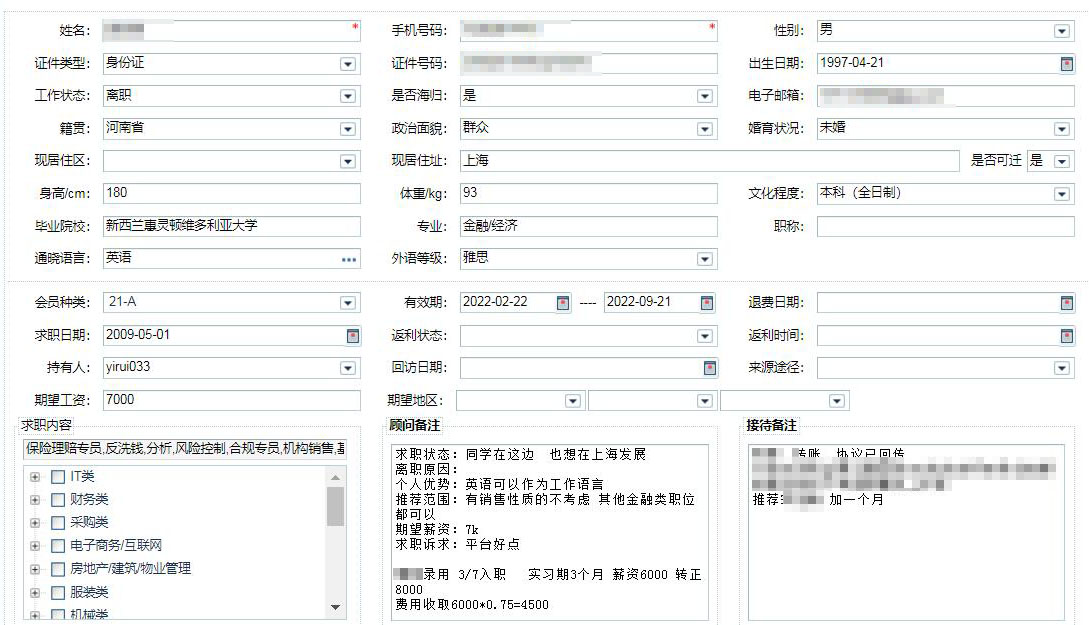This screenshot has width=1089, height=625.
Task: Expand the 财务类 tree node
Action: [35, 499]
